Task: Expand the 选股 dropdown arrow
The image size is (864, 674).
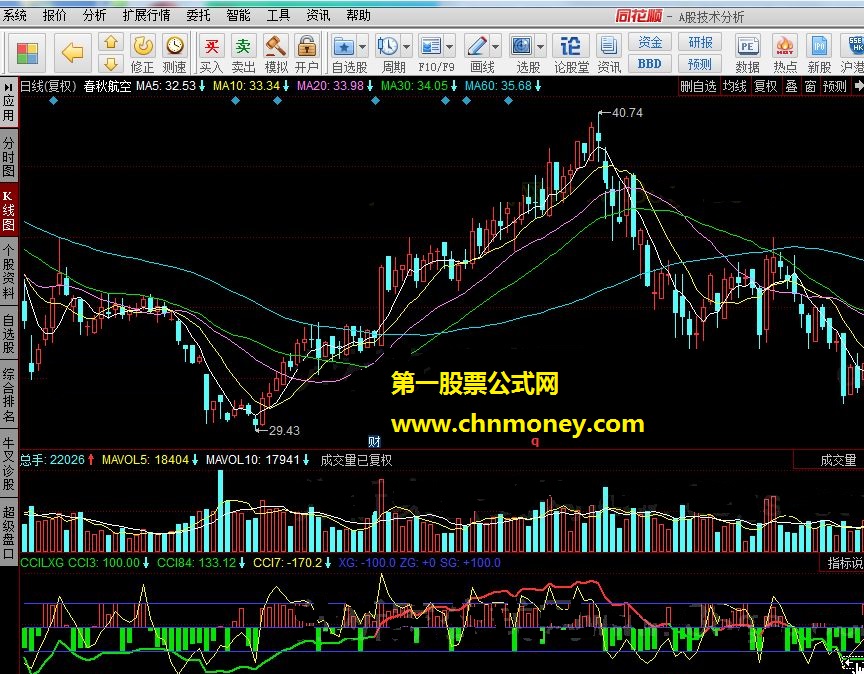Action: [540, 47]
